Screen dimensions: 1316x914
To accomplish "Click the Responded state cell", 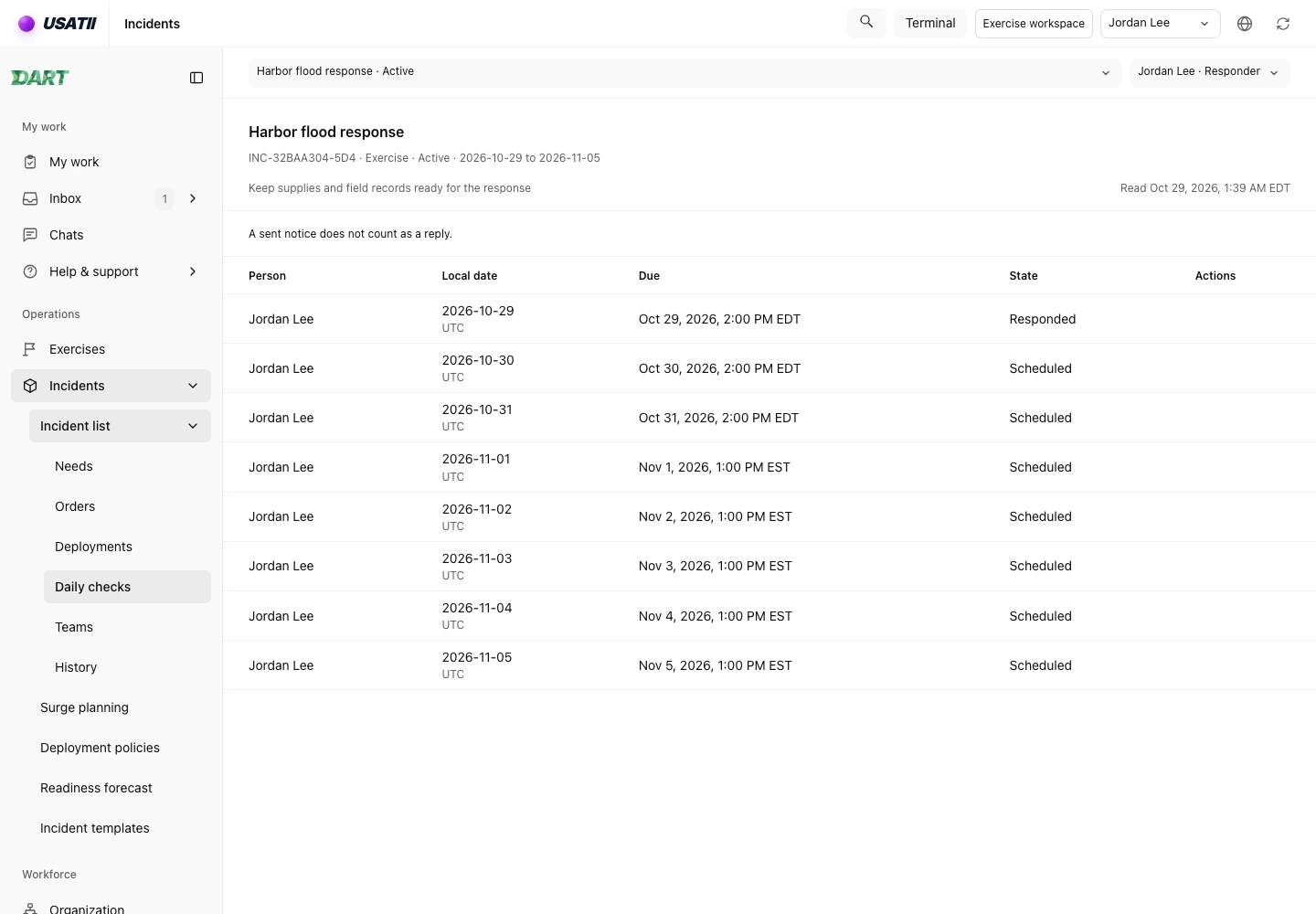I will click(x=1042, y=319).
